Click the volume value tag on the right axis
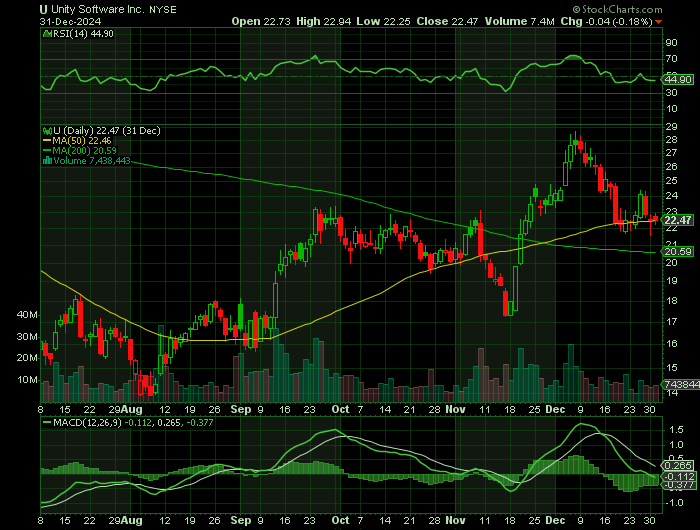Screen dimensions: 700x530 coord(681,384)
